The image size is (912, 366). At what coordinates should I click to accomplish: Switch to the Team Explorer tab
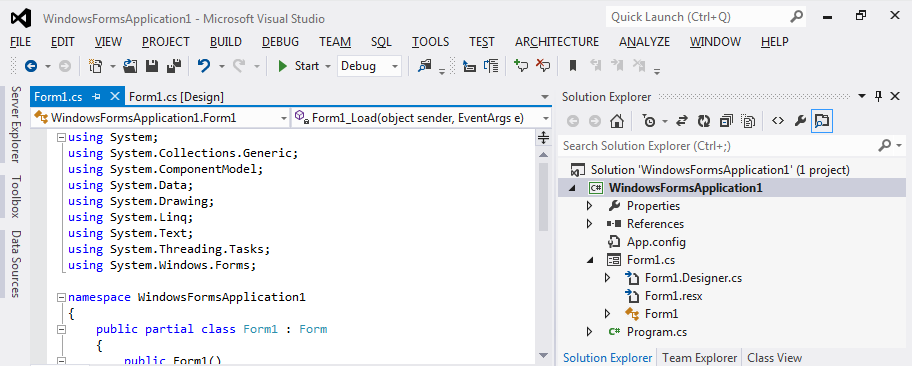pyautogui.click(x=700, y=358)
